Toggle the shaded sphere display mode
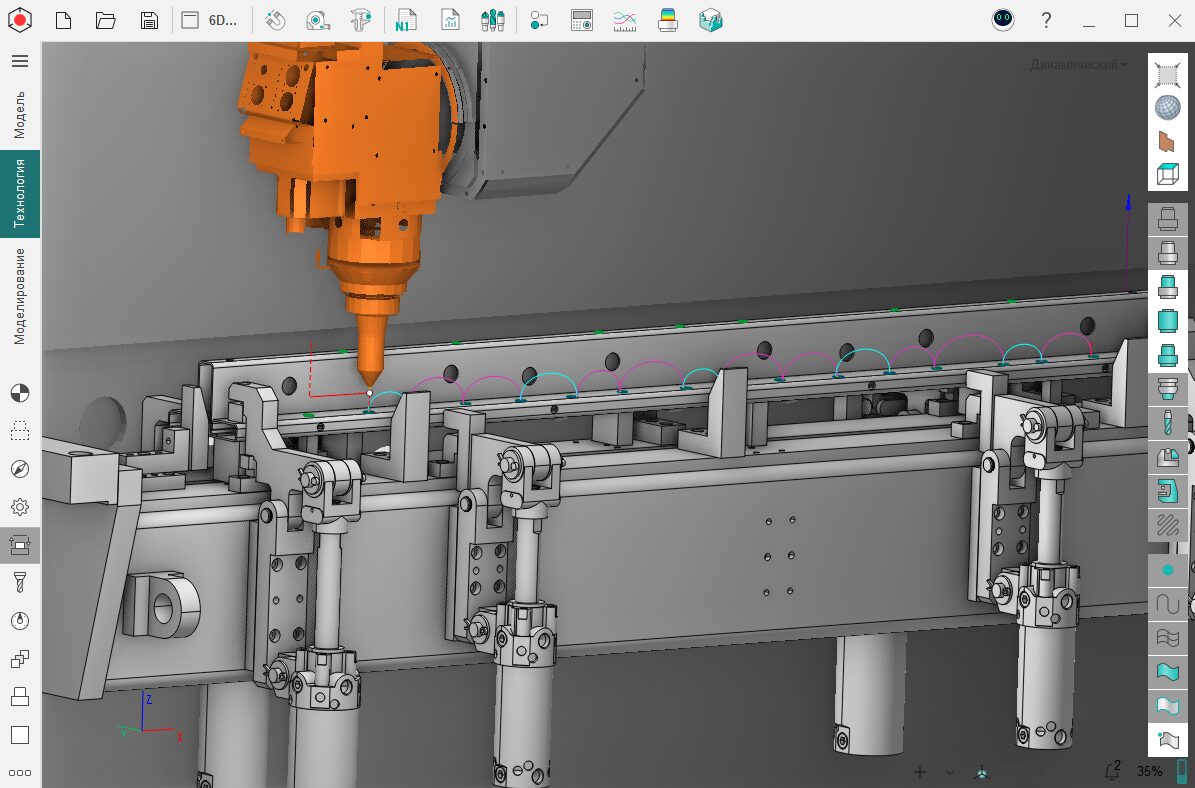The width and height of the screenshot is (1195, 788). tap(1167, 107)
